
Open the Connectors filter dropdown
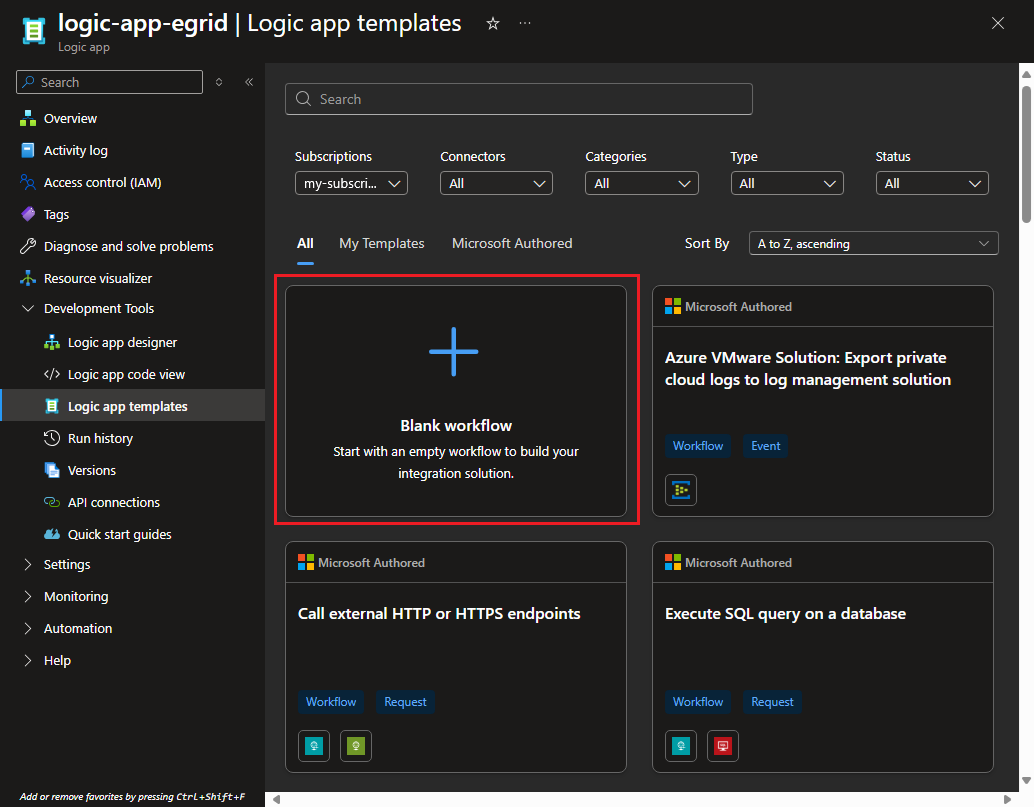[496, 184]
